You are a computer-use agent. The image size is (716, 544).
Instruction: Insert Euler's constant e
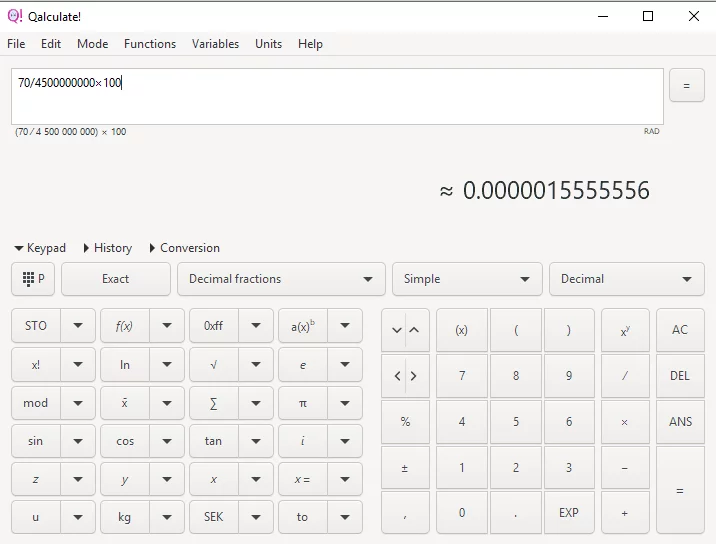(303, 364)
